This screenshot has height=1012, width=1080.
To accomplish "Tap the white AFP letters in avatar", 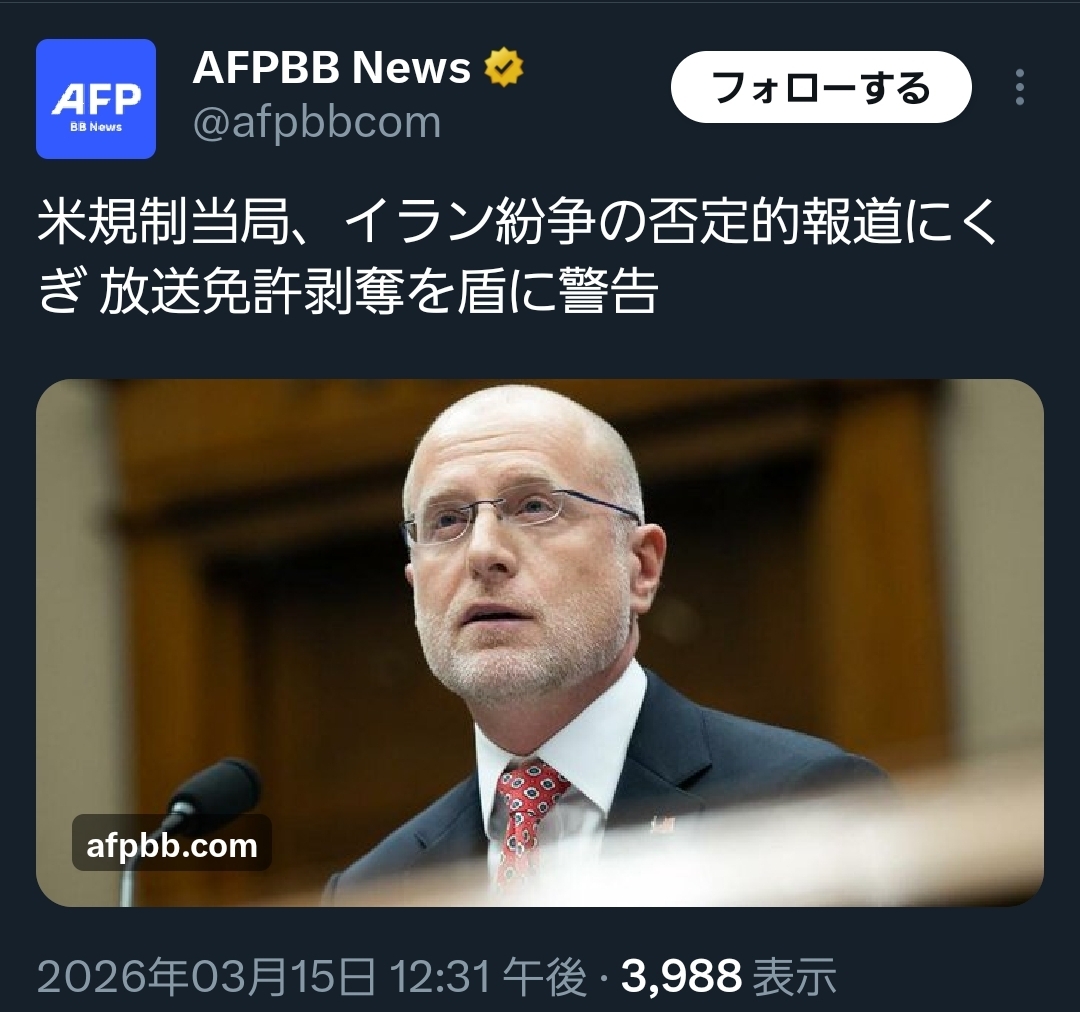I will tap(96, 99).
